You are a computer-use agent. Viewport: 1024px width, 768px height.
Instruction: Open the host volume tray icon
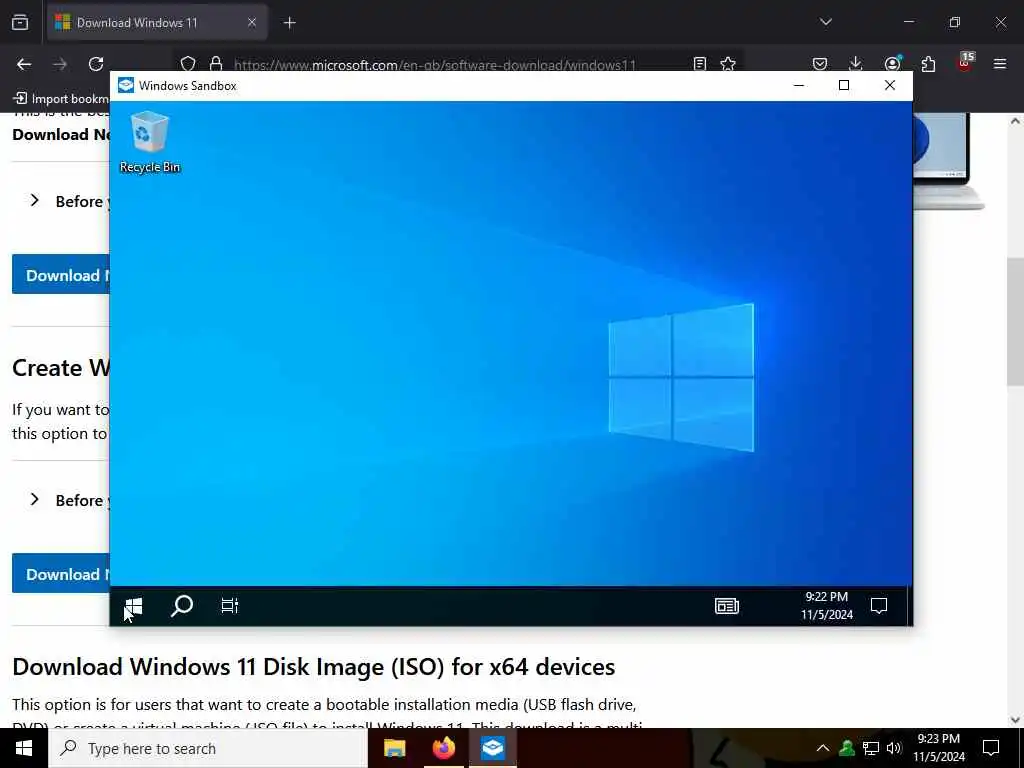(894, 748)
